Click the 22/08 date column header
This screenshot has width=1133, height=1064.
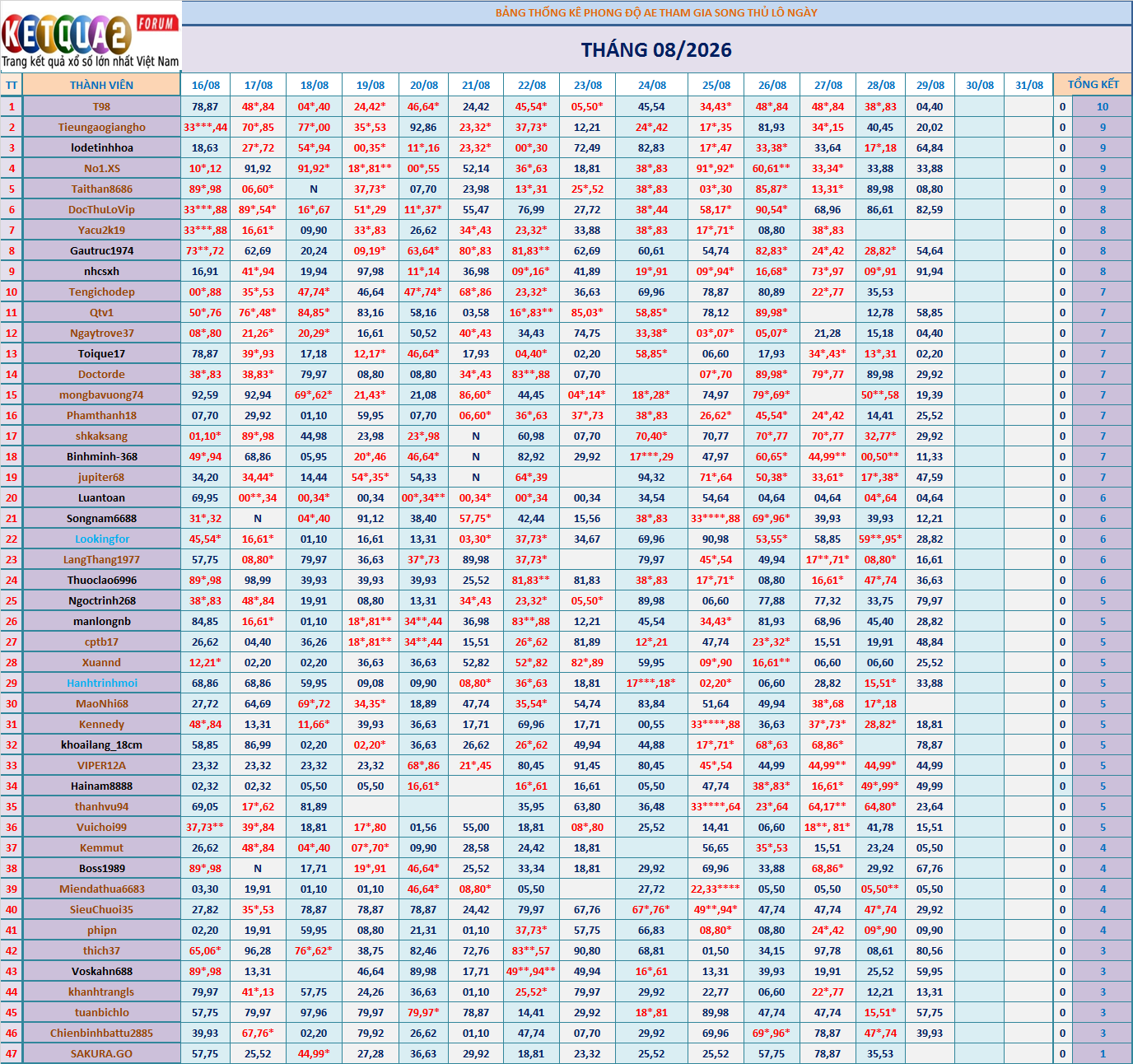point(532,85)
